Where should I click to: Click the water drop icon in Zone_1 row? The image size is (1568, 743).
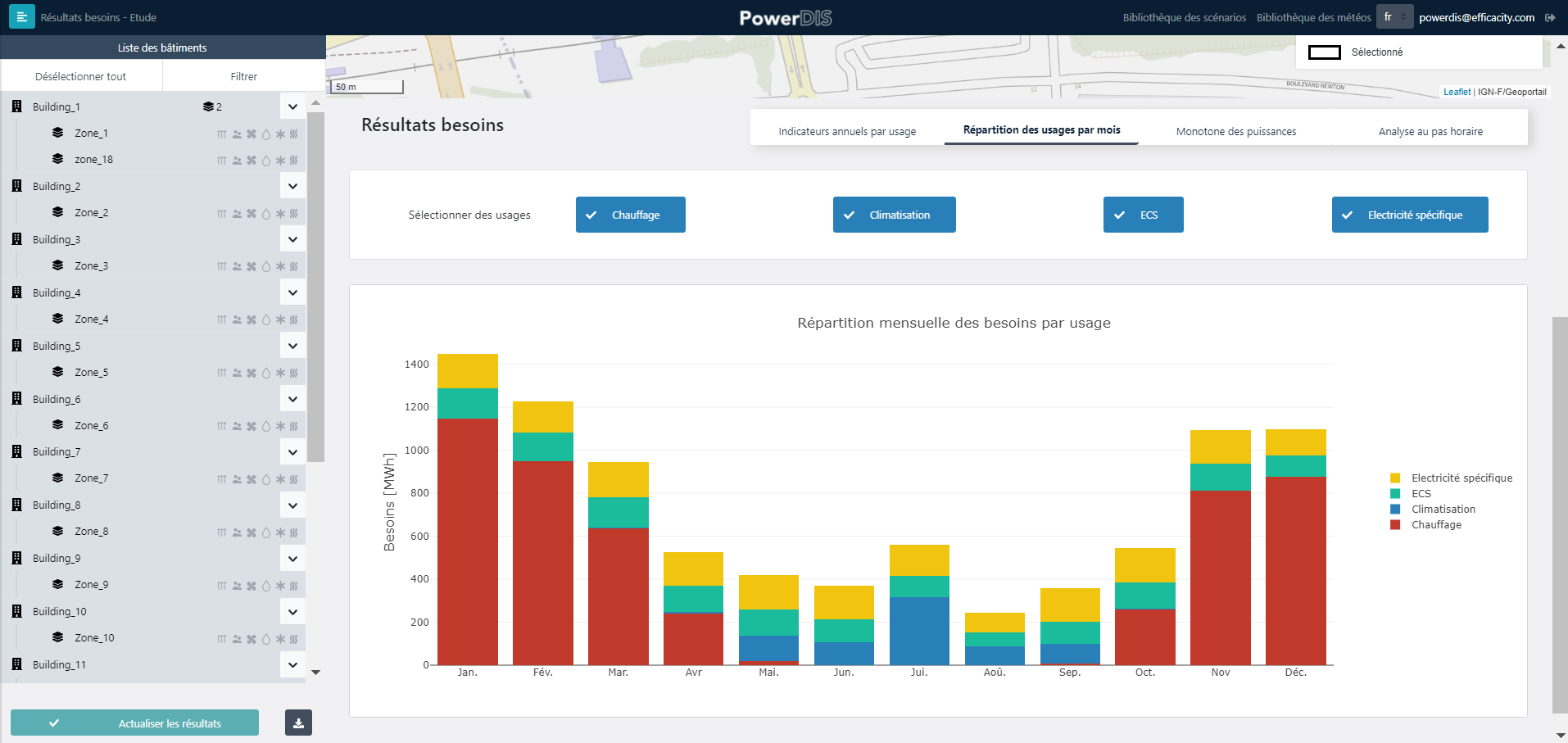(x=265, y=134)
